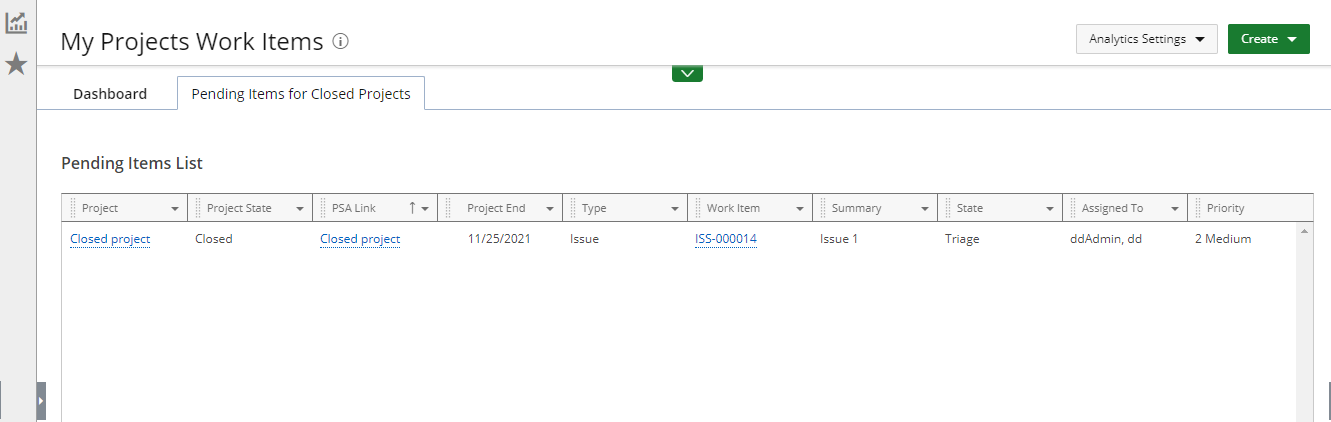Click the drag handle of Summary column
The width and height of the screenshot is (1331, 422).
(823, 208)
